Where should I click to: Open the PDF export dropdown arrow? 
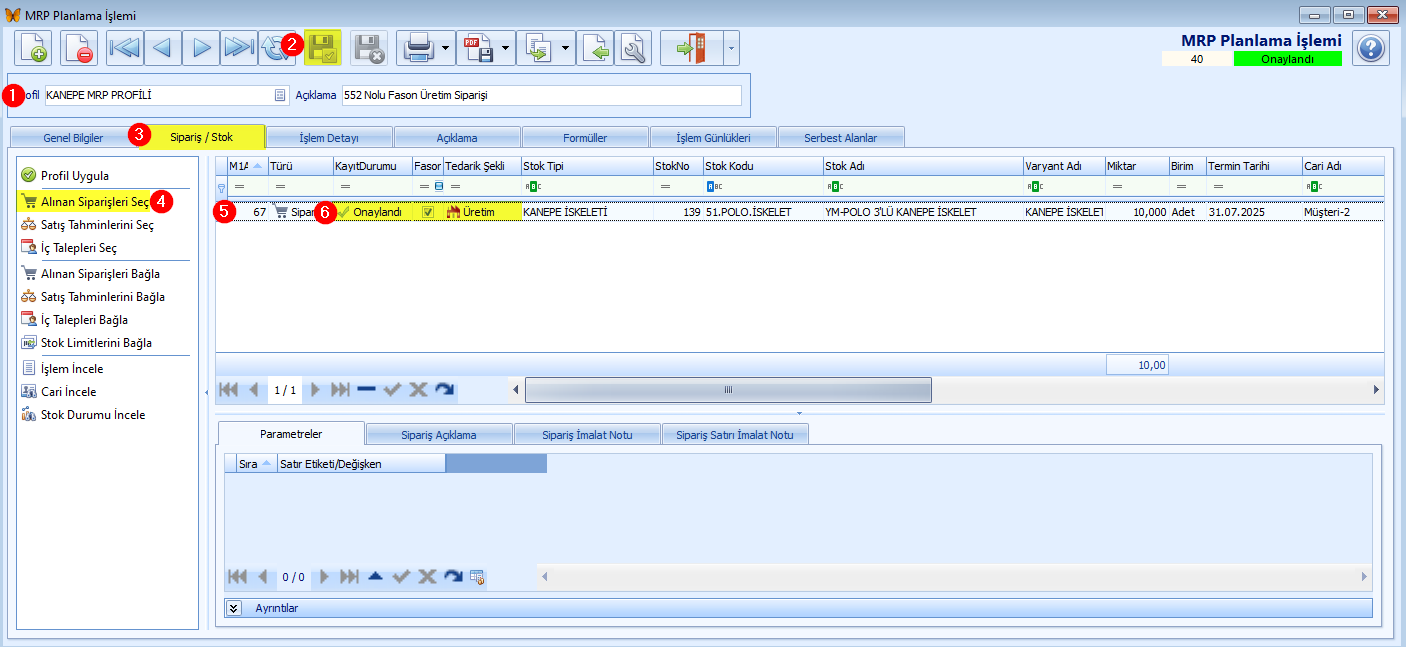click(x=505, y=48)
